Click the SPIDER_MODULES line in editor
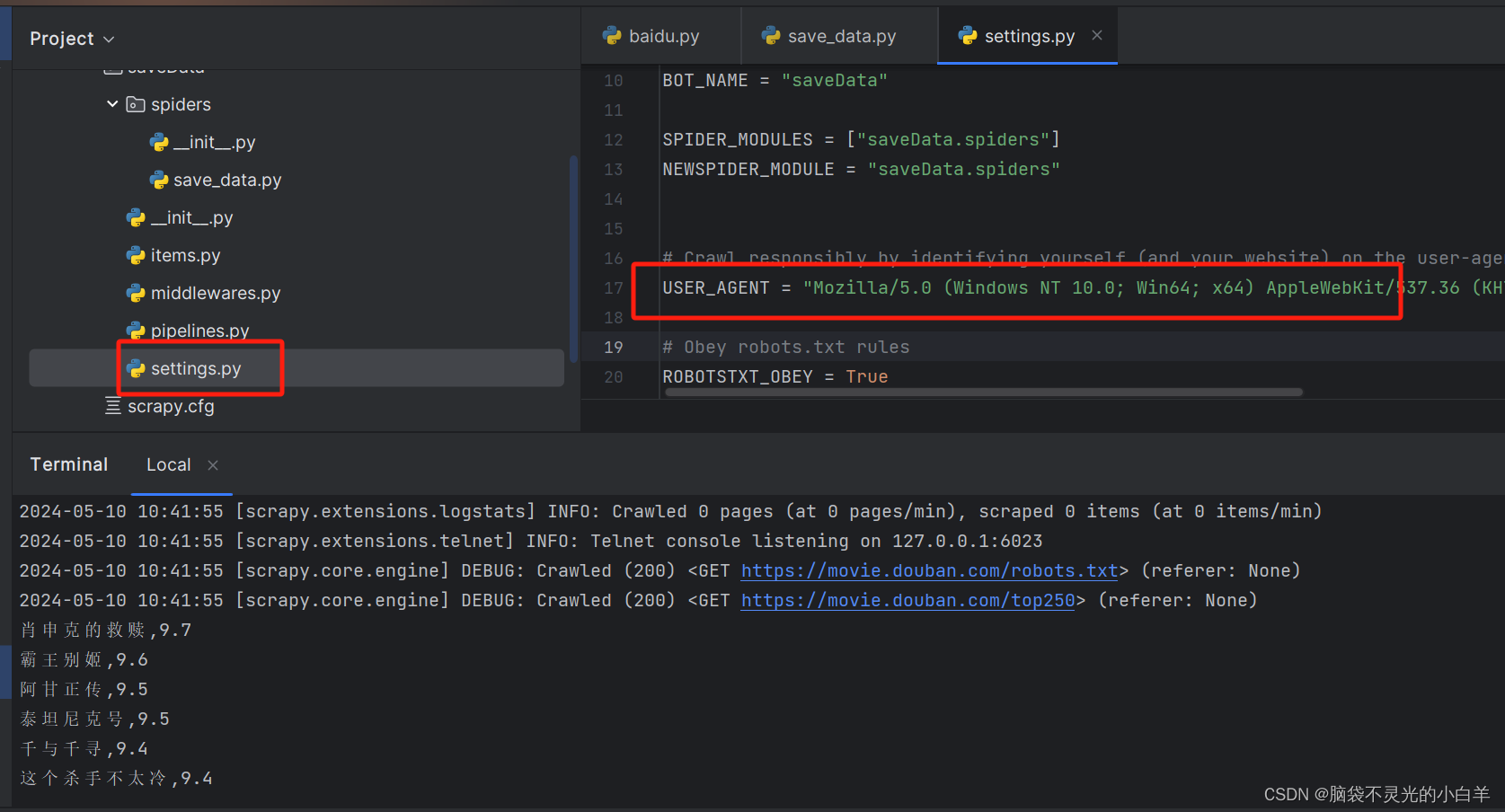Viewport: 1505px width, 812px height. (x=861, y=139)
